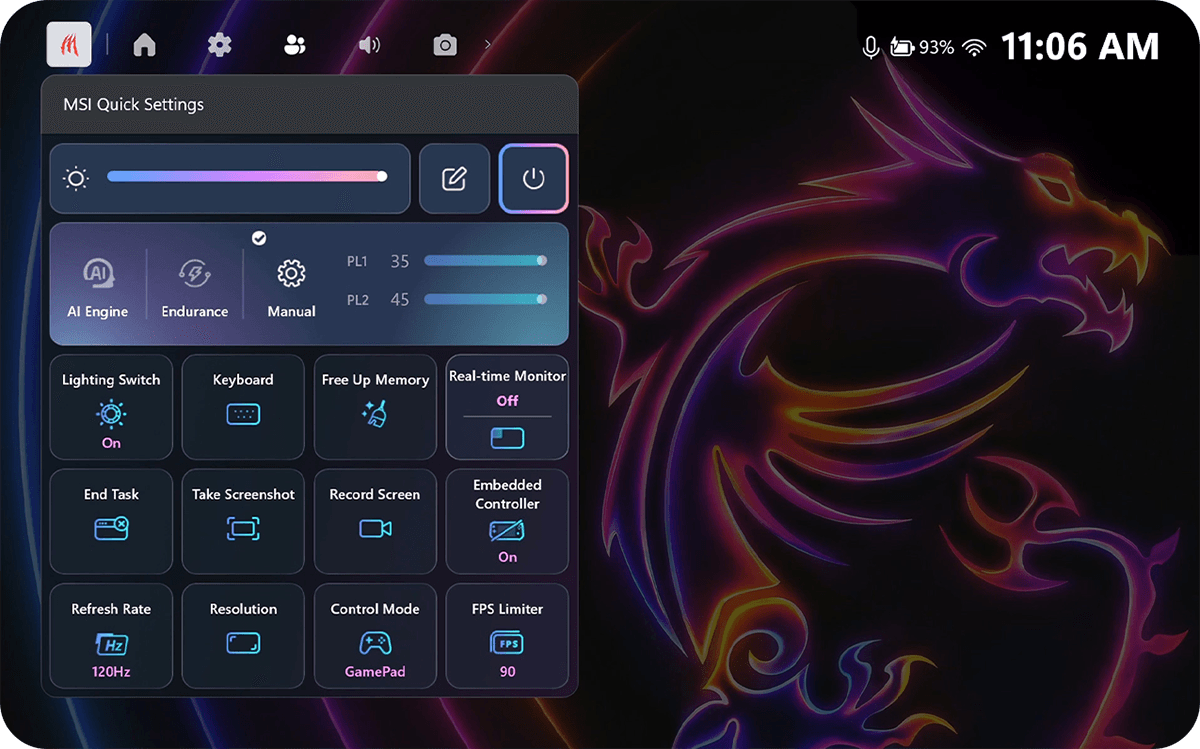
Task: Select Endurance performance mode
Action: [195, 288]
